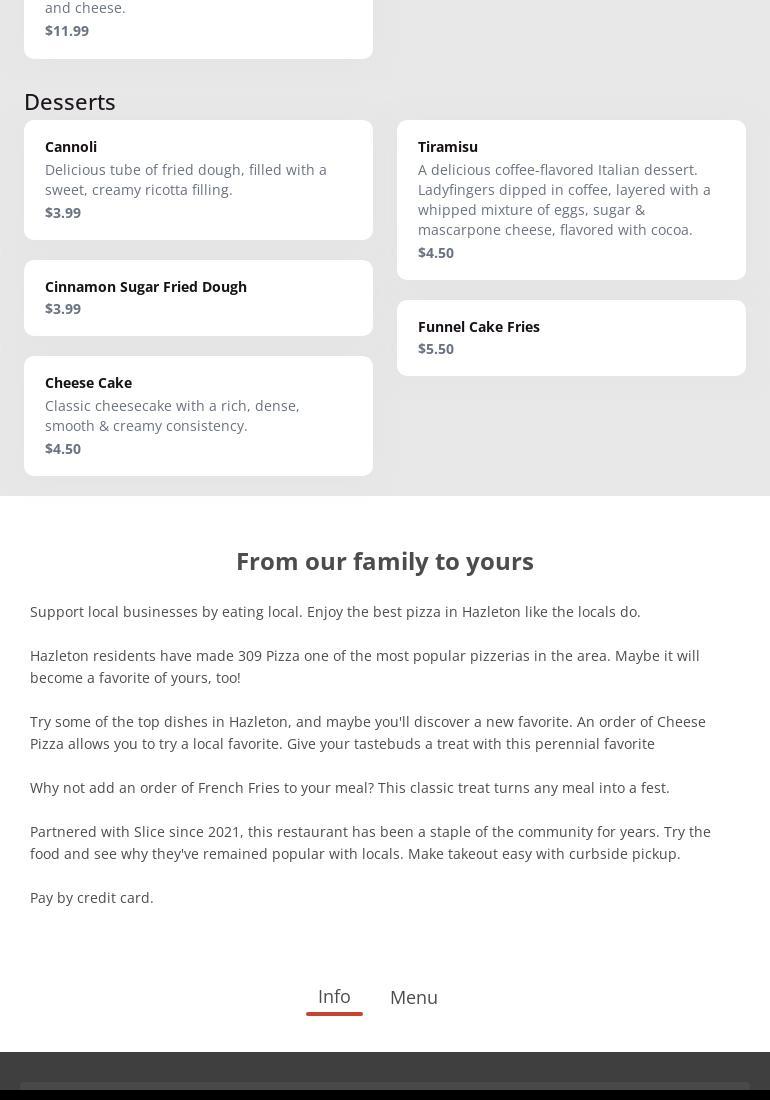This screenshot has width=770, height=1100.
Task: Click the Tiramisu description paragraph
Action: click(564, 200)
